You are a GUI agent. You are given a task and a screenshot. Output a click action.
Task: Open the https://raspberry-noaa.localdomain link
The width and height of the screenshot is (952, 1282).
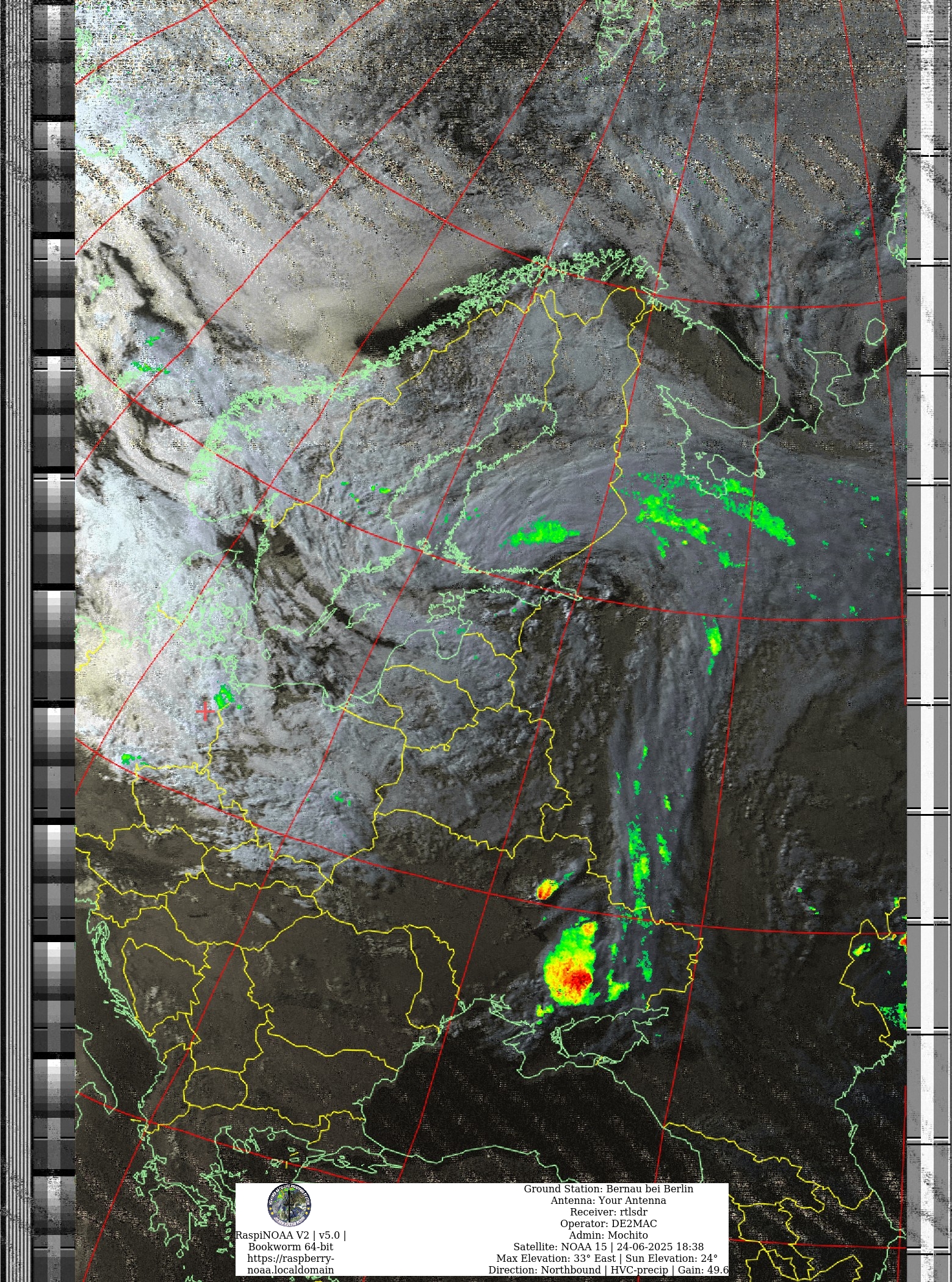click(x=290, y=1264)
